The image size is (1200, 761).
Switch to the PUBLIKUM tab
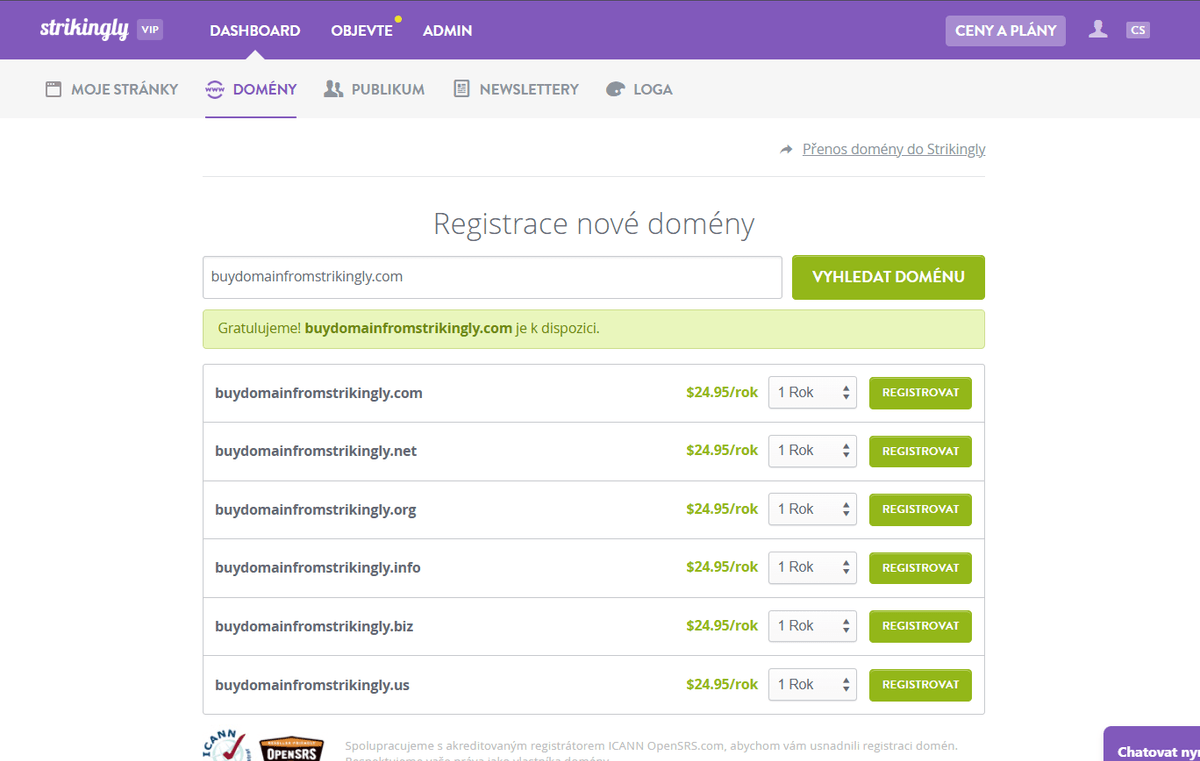pos(374,89)
